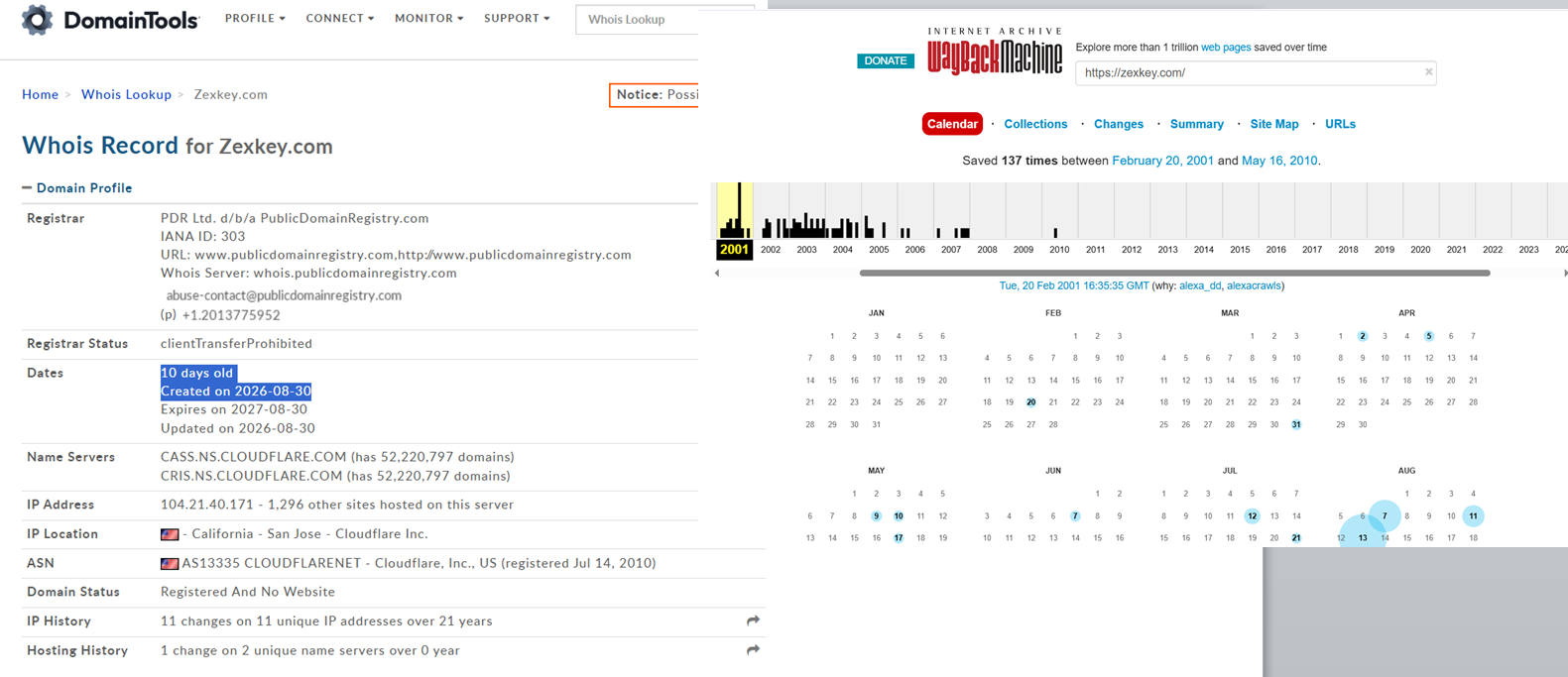Screen dimensions: 1568x677
Task: Open Whois Lookup breadcrumb link
Action: tap(126, 94)
